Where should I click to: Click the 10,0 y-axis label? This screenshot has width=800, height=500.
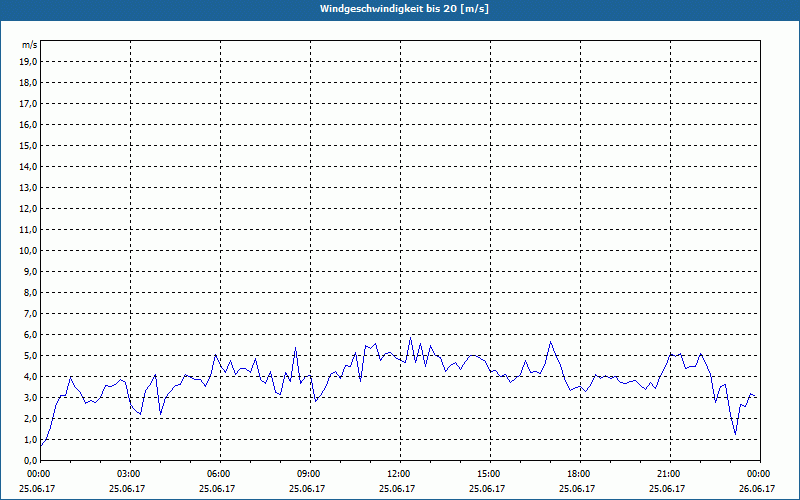click(x=29, y=251)
